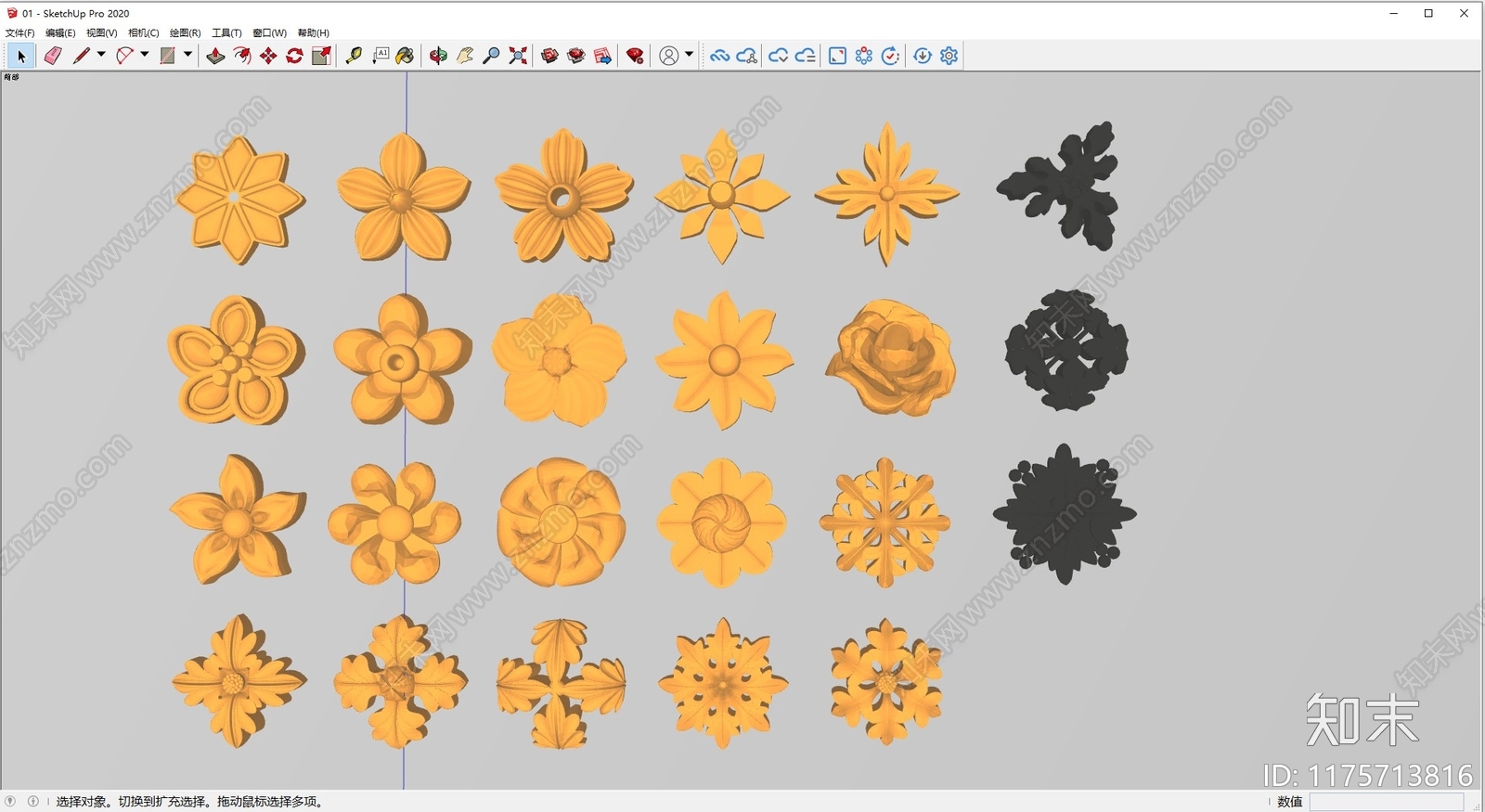The image size is (1485, 812).
Task: Open the 文件(F) menu
Action: click(20, 32)
